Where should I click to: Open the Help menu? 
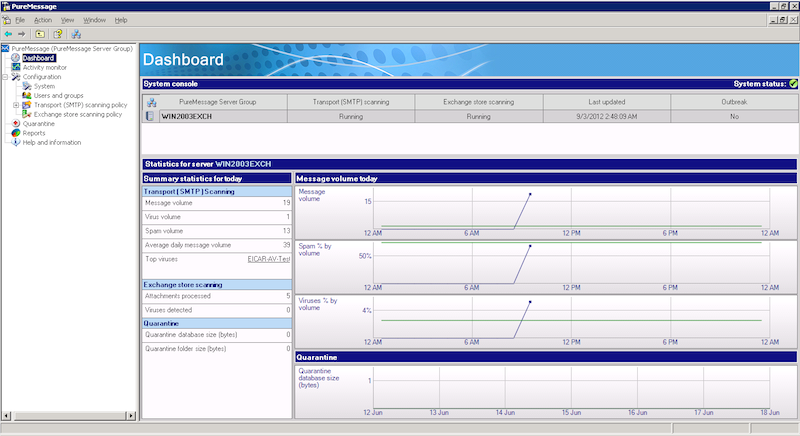click(x=121, y=20)
